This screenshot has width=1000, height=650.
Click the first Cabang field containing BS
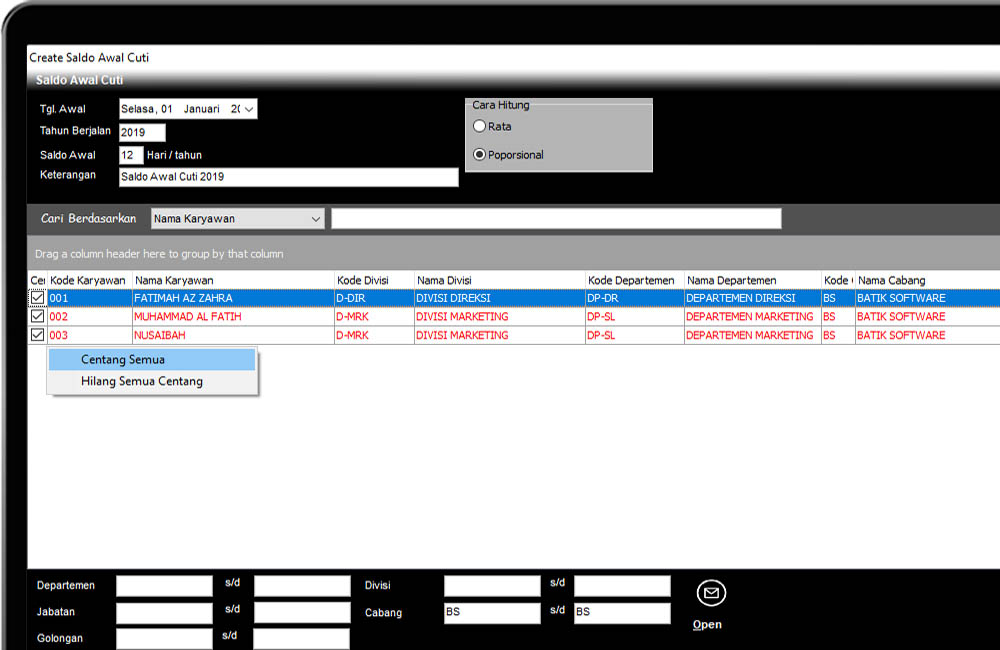tap(491, 612)
